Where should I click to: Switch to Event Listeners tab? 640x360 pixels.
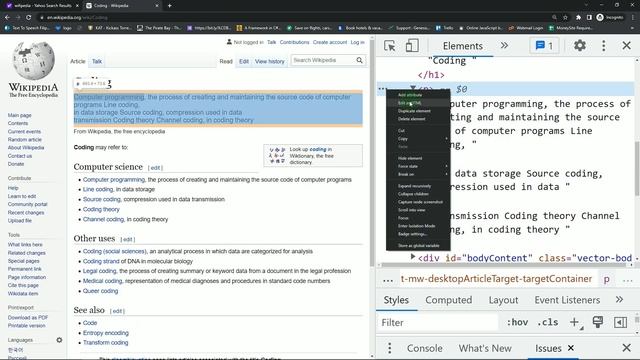[x=567, y=300]
